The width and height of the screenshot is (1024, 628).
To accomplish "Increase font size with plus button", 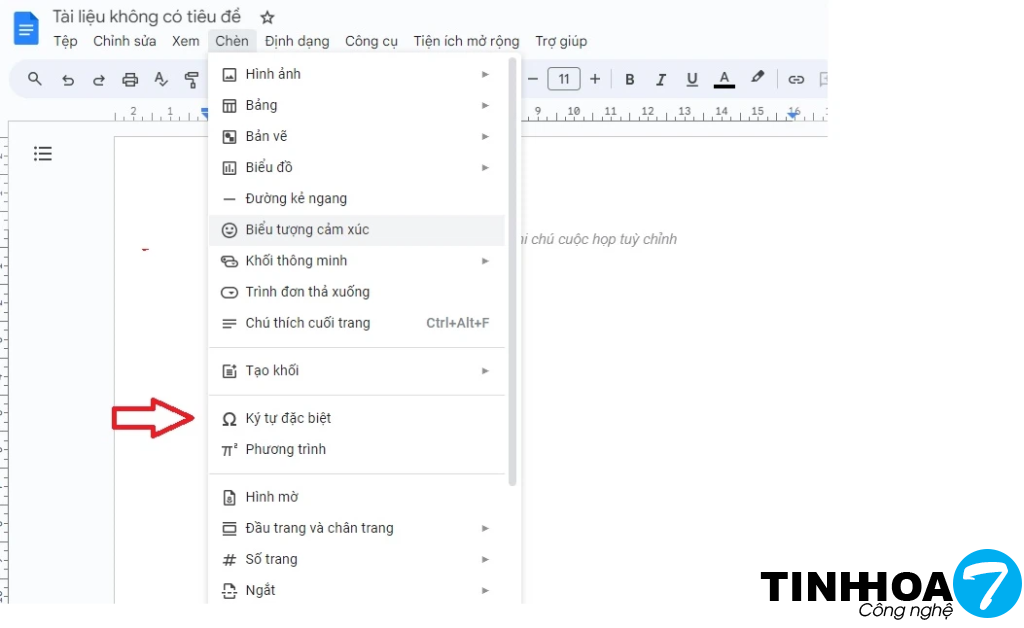I will [x=595, y=79].
